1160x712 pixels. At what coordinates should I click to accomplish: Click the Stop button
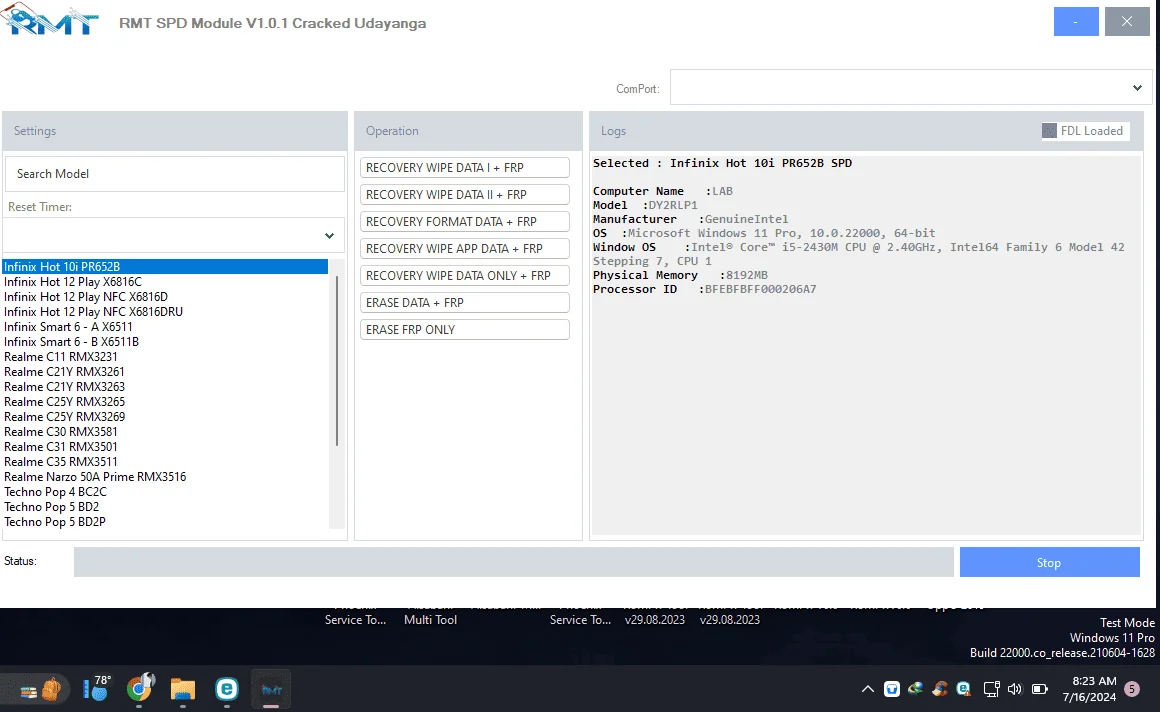pyautogui.click(x=1049, y=562)
